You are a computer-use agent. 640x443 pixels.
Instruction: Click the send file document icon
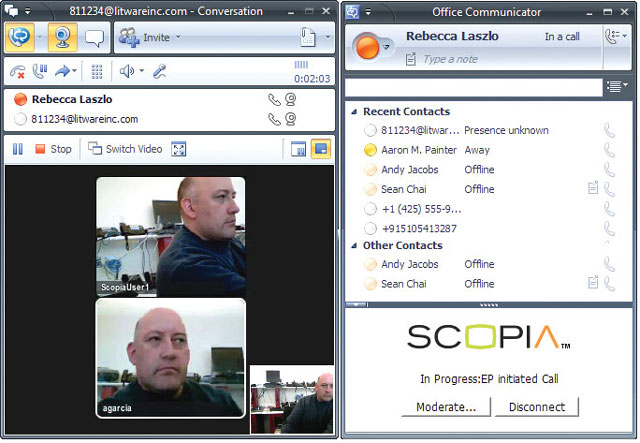[307, 37]
